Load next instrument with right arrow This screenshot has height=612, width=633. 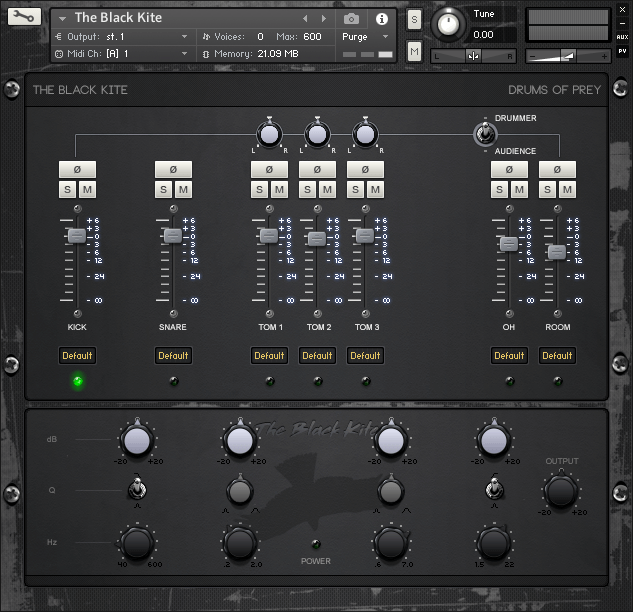[x=323, y=18]
